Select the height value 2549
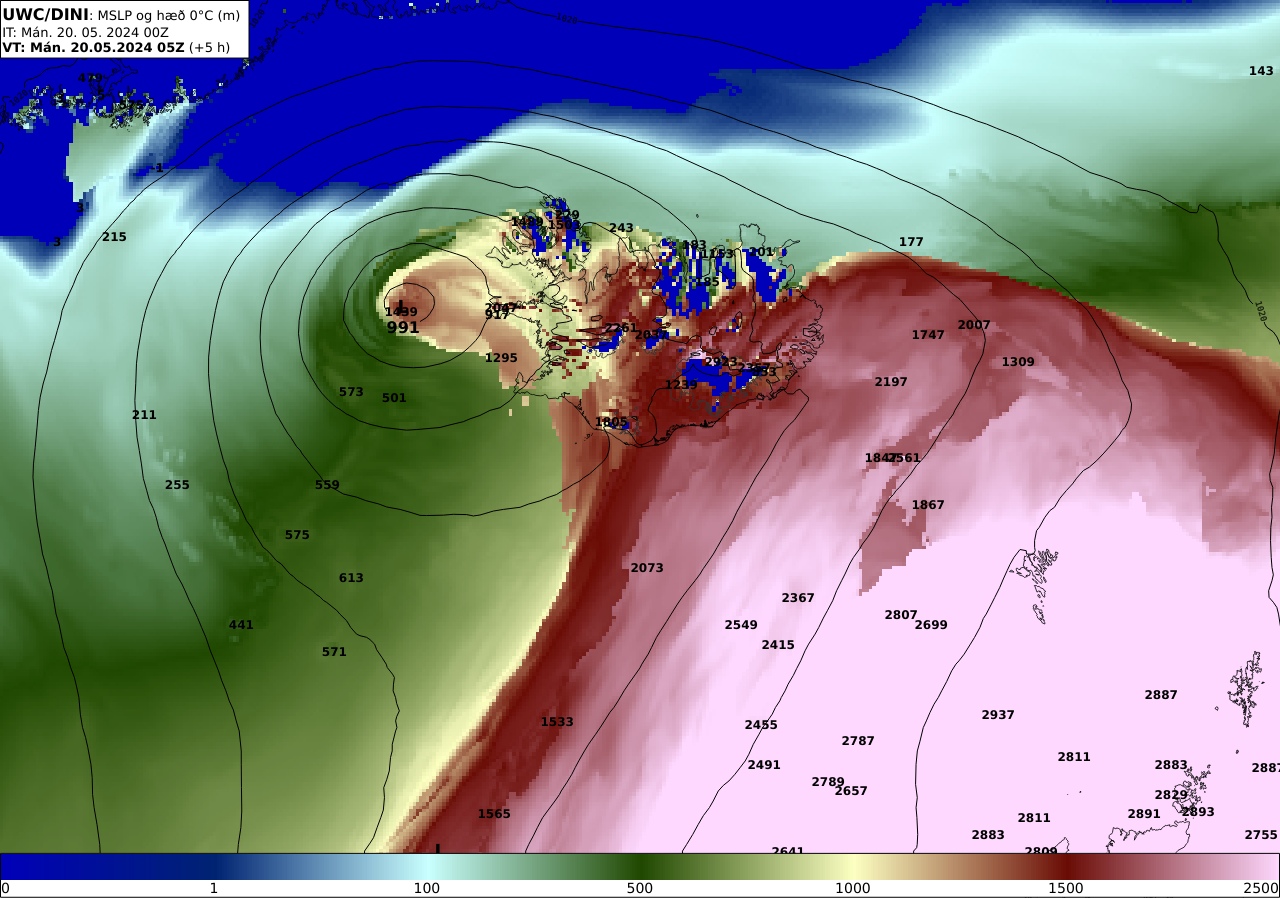Image resolution: width=1280 pixels, height=898 pixels. [741, 625]
